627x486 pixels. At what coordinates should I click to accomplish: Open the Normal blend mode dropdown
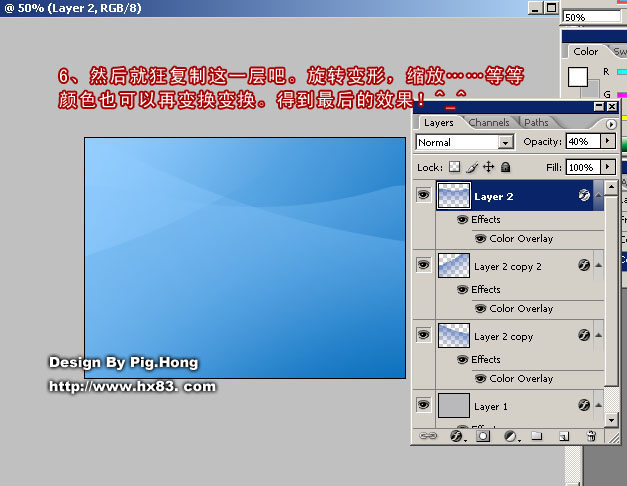506,142
